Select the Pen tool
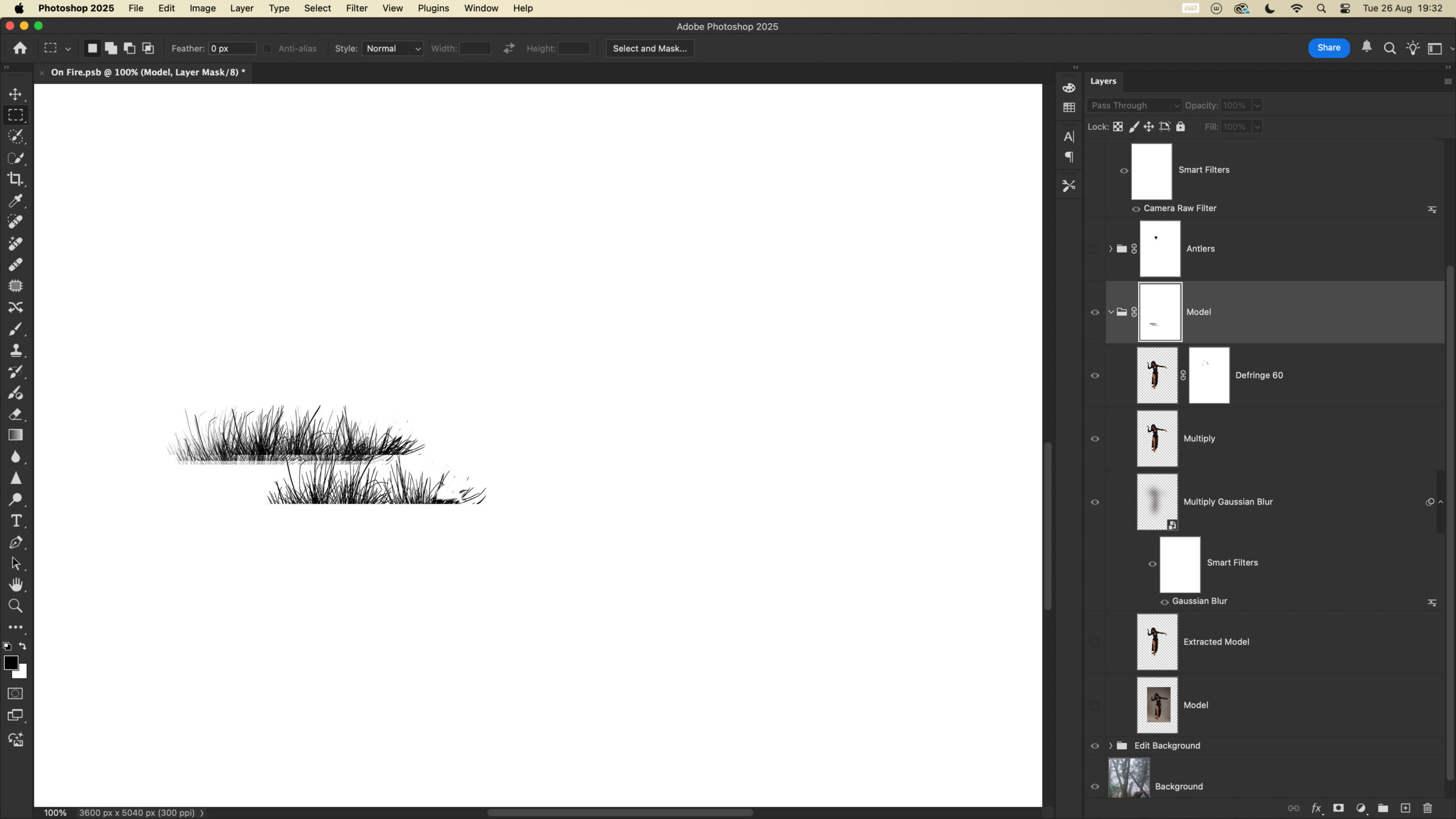The width and height of the screenshot is (1456, 819). point(15,543)
